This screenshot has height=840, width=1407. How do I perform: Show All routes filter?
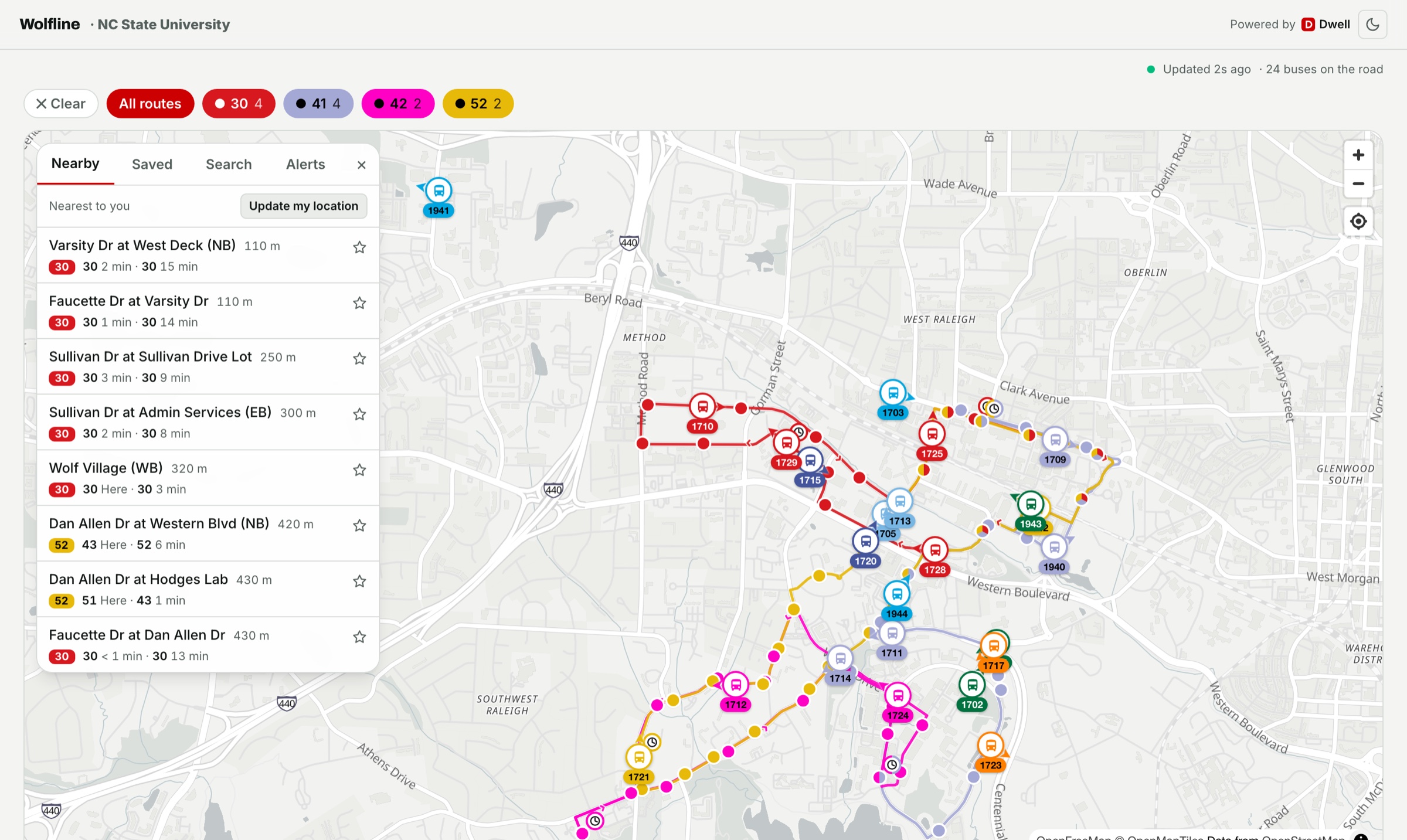click(x=150, y=104)
